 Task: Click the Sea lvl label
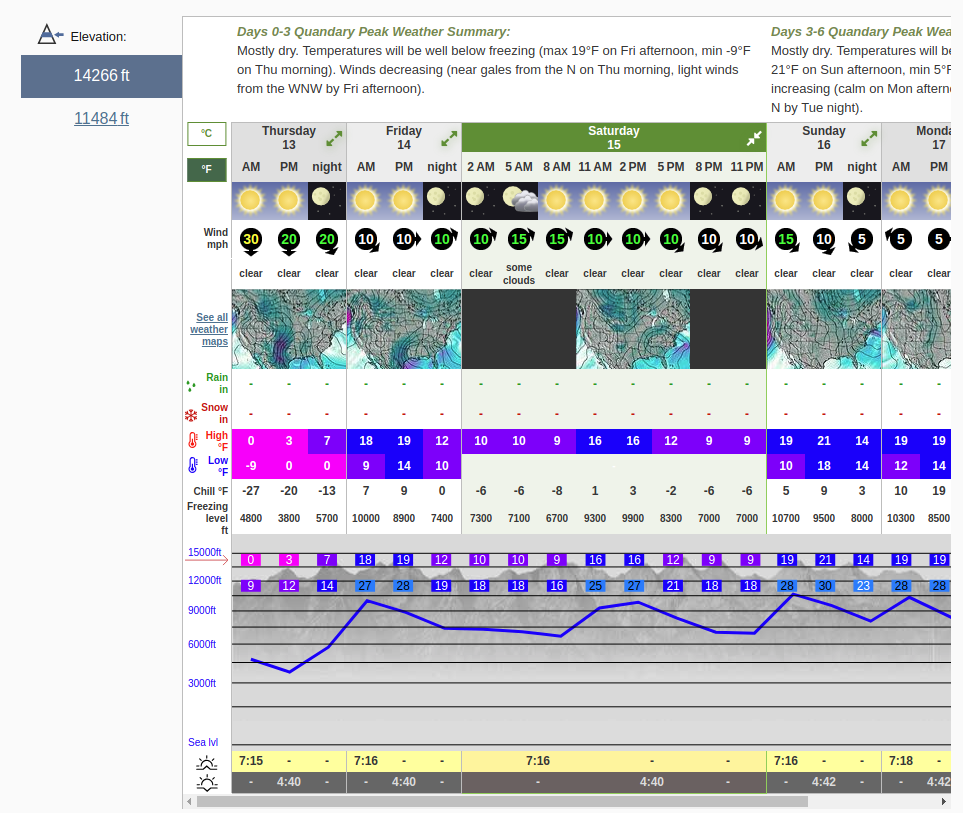(203, 742)
